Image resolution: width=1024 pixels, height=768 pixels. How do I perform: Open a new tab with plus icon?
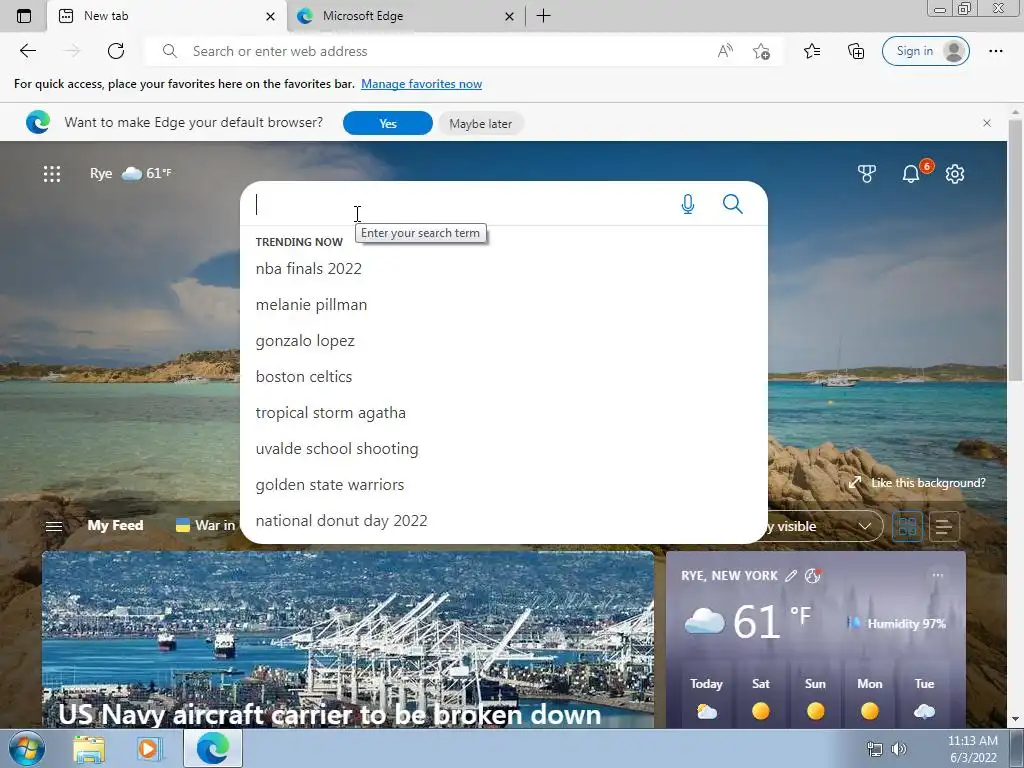[543, 16]
